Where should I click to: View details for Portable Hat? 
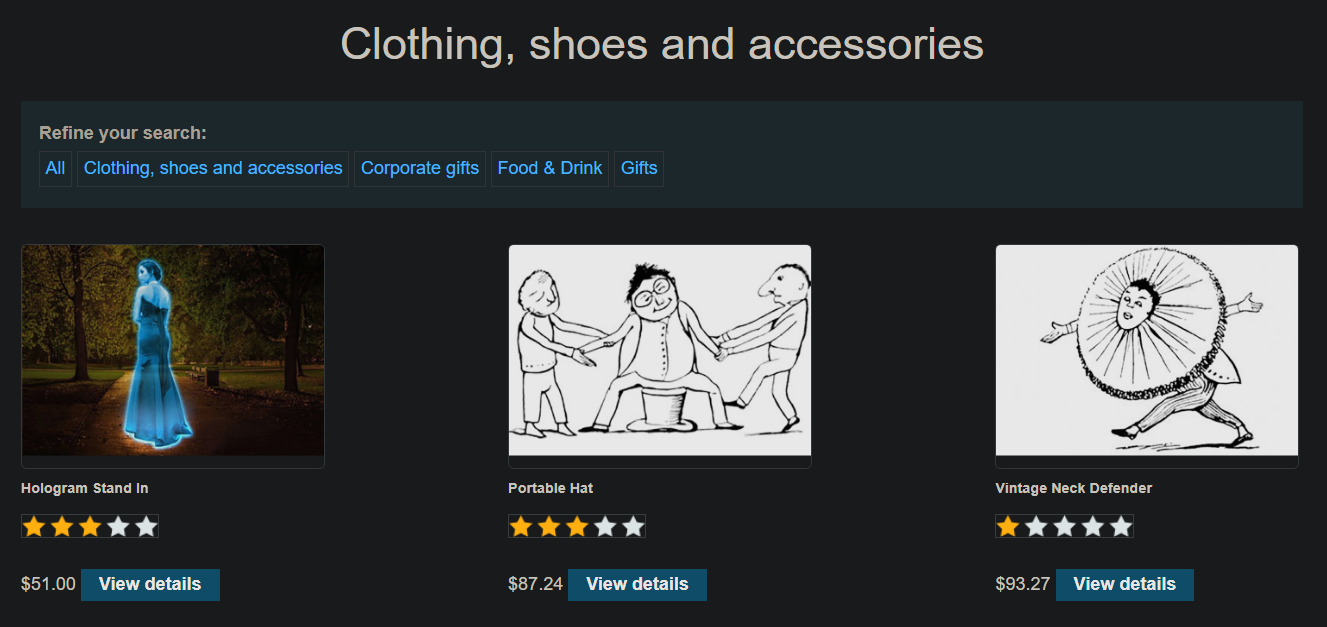(x=637, y=585)
